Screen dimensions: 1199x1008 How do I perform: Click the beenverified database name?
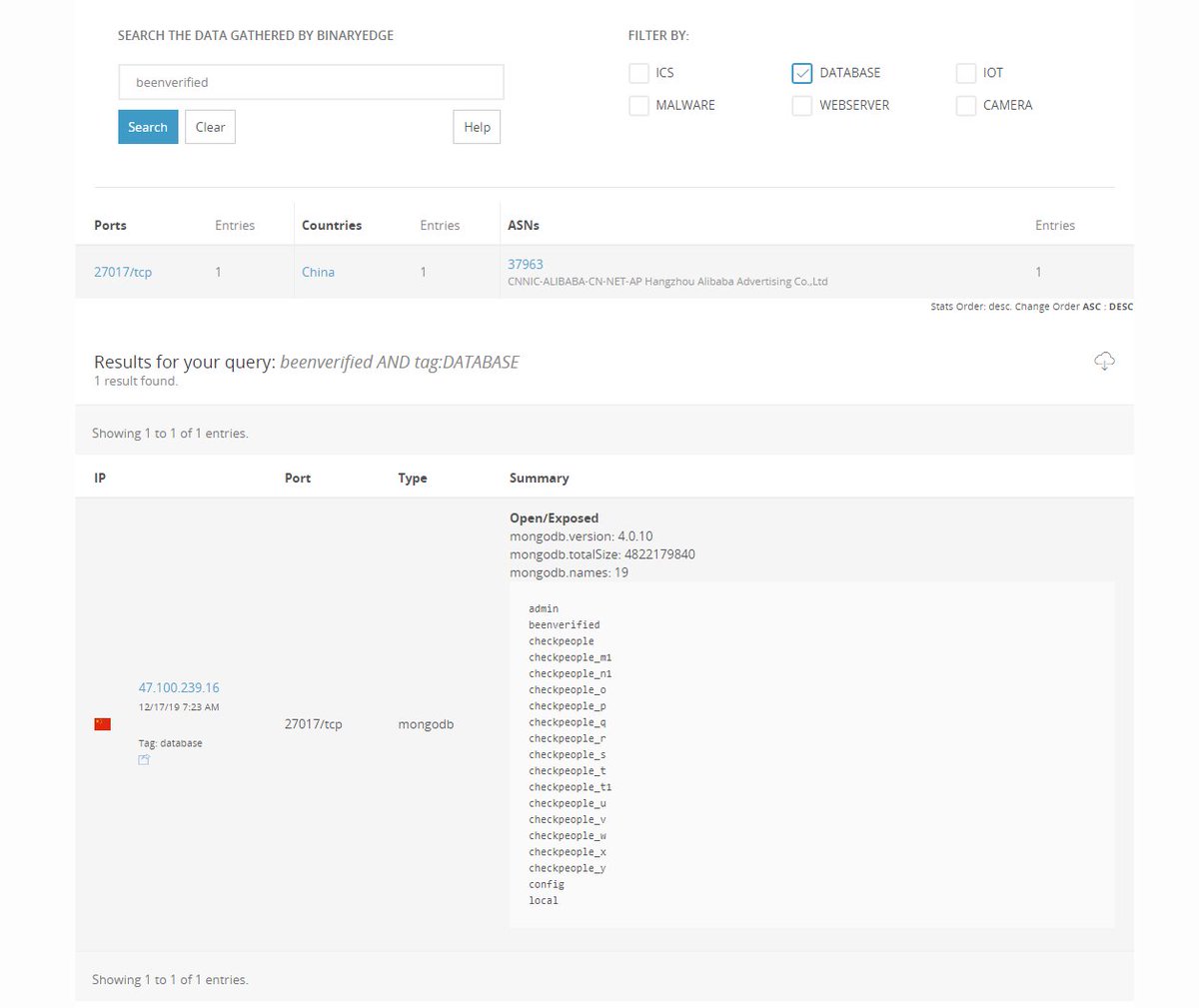pos(565,624)
